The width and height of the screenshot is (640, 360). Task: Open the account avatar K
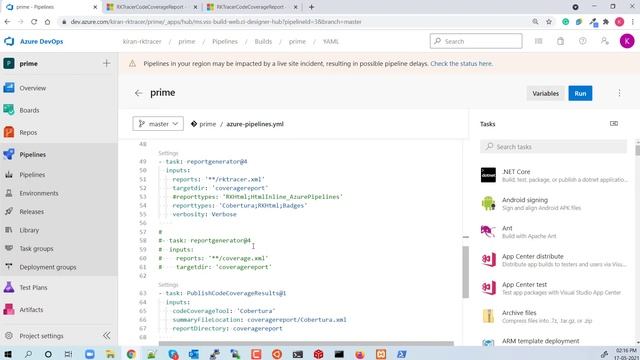pyautogui.click(x=627, y=41)
